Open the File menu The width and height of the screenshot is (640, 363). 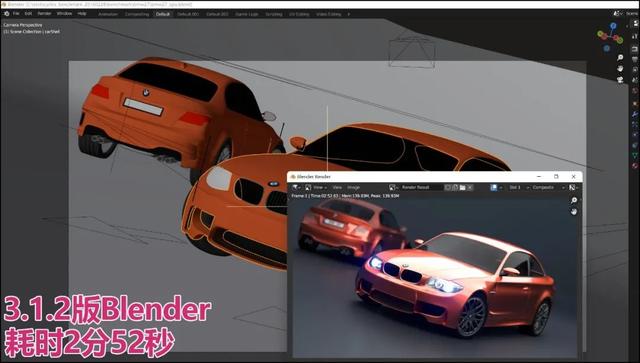coord(16,13)
